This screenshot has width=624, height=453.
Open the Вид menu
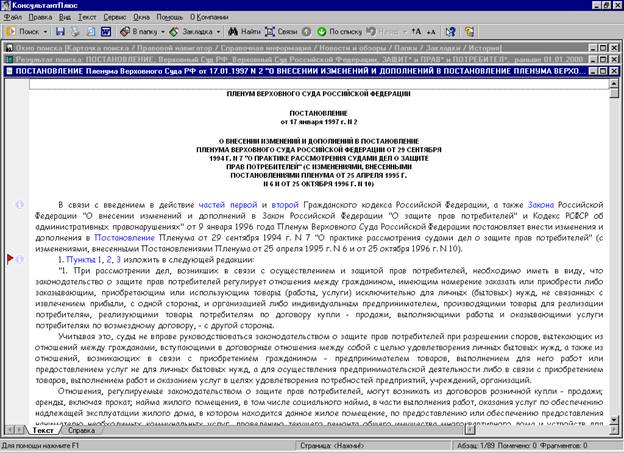(x=65, y=17)
